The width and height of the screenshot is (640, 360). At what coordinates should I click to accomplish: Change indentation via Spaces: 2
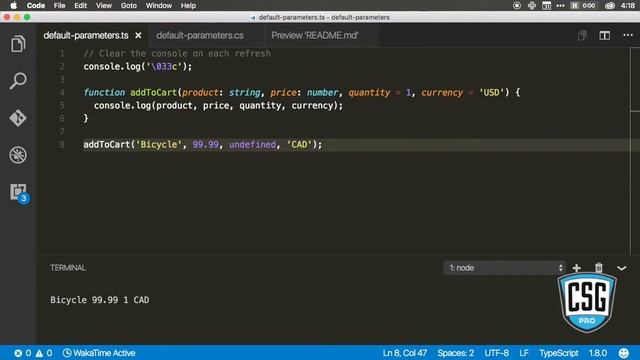coord(456,353)
